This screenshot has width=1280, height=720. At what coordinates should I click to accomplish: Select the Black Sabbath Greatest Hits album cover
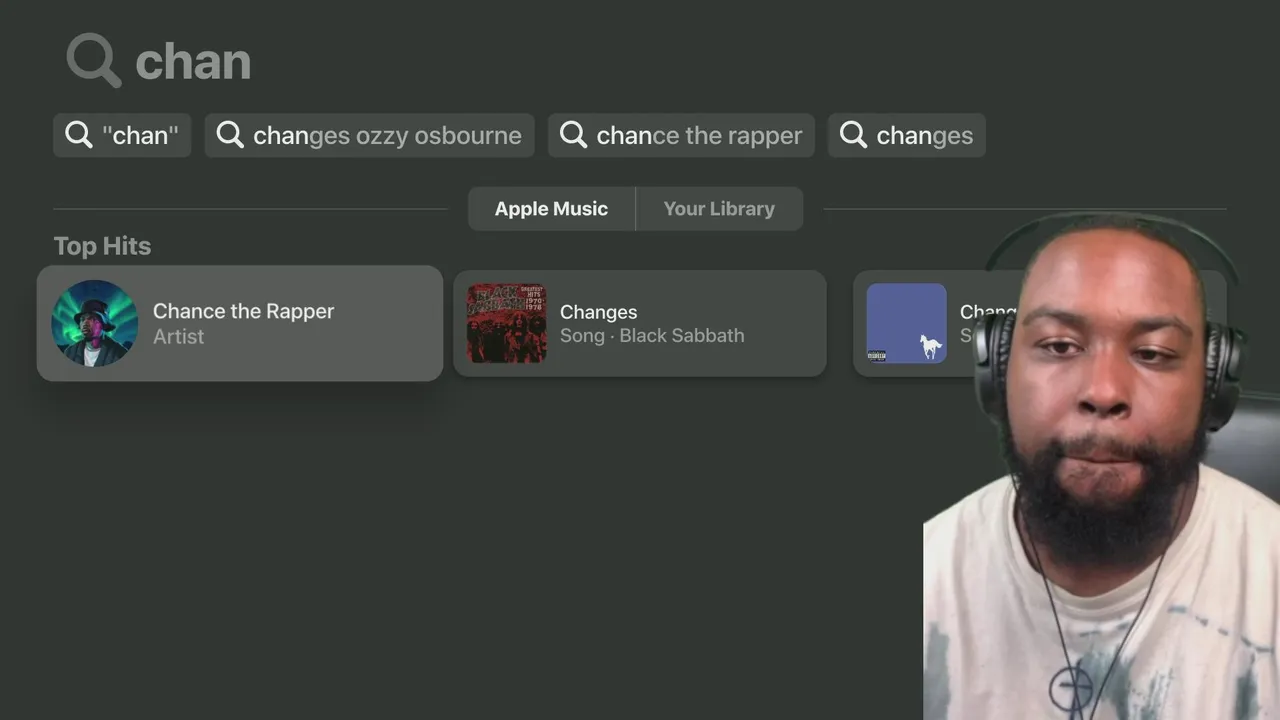tap(506, 323)
